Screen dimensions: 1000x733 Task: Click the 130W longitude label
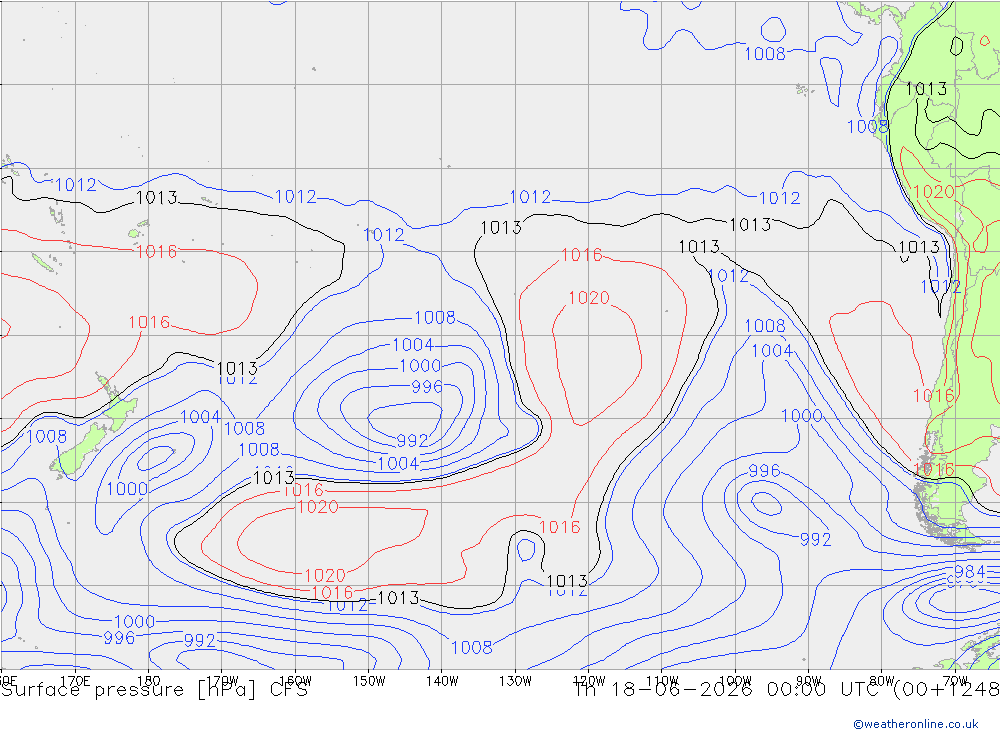pyautogui.click(x=515, y=681)
